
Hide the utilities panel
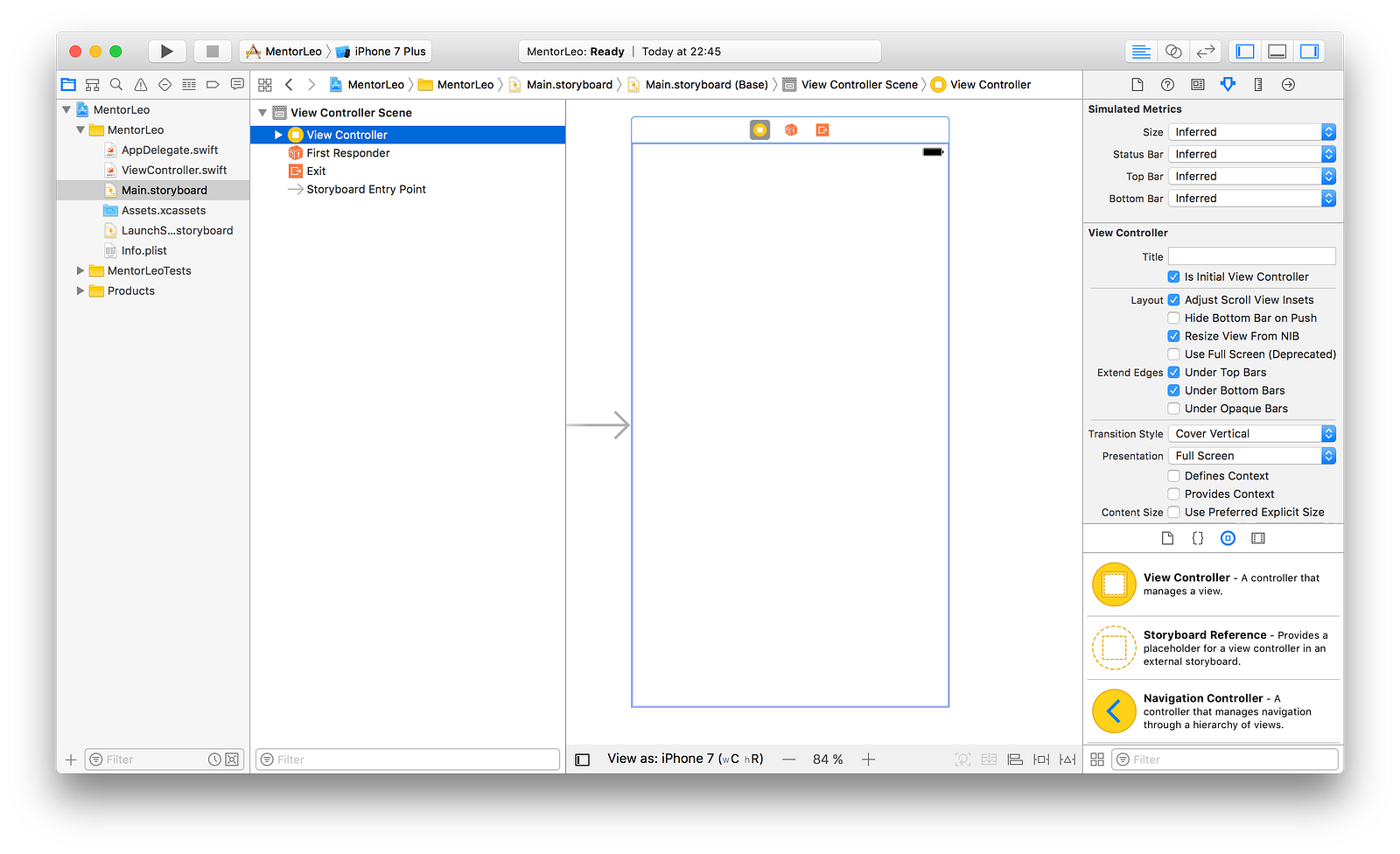pyautogui.click(x=1310, y=52)
